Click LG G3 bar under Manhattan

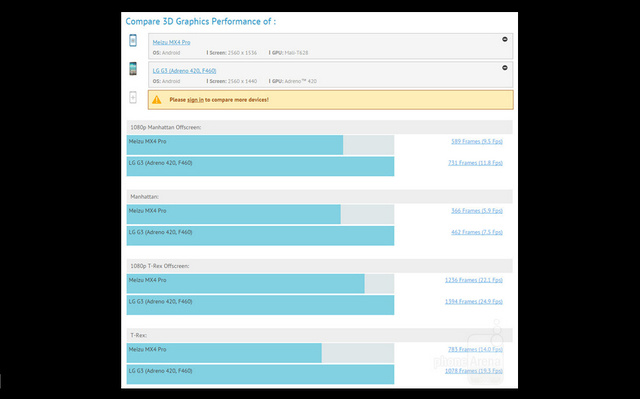click(x=260, y=236)
